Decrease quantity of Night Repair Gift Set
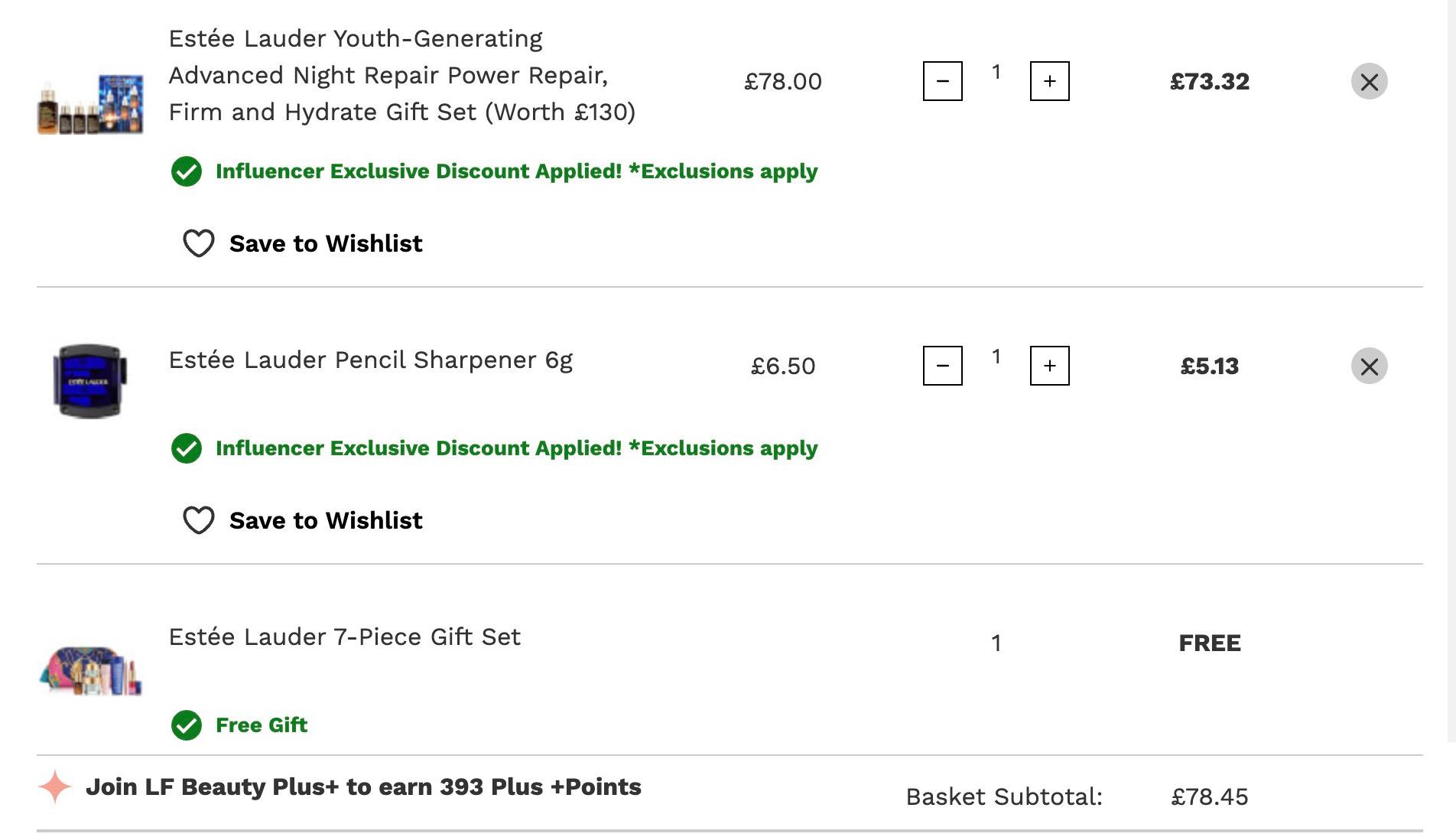1456x837 pixels. [942, 81]
